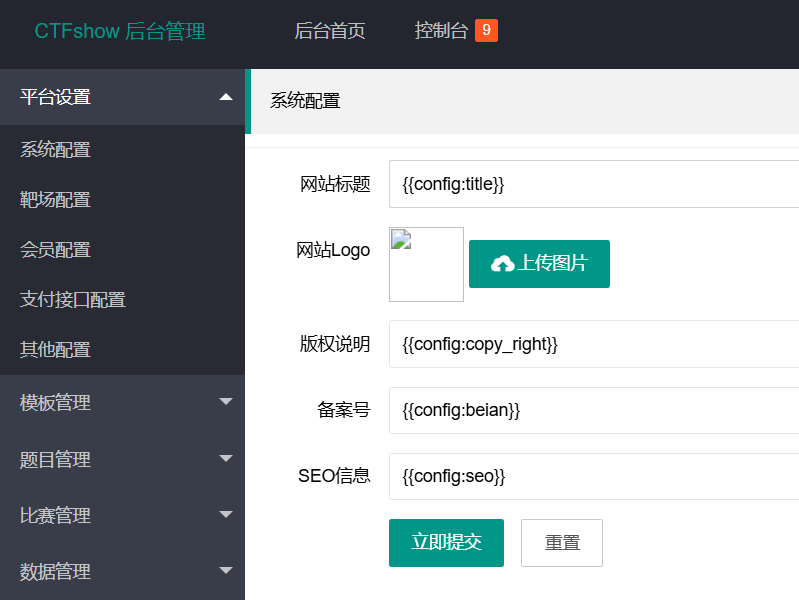Open 其他配置 in the sidebar
This screenshot has width=799, height=600.
point(56,350)
